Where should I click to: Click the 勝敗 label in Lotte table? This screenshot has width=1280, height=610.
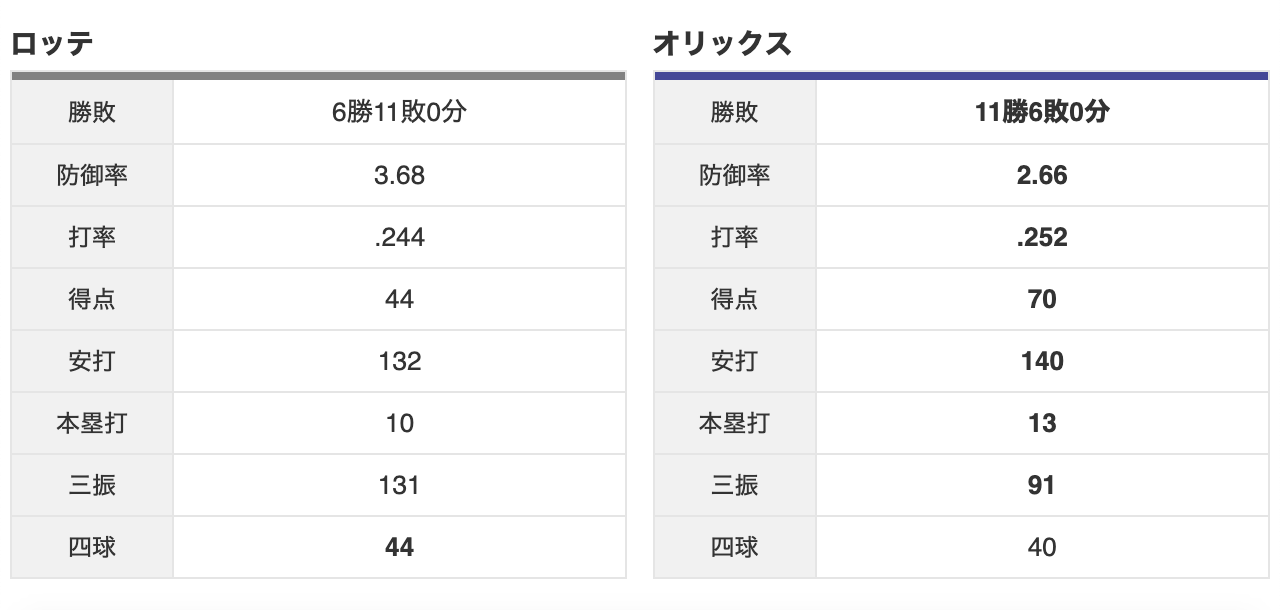coord(92,113)
